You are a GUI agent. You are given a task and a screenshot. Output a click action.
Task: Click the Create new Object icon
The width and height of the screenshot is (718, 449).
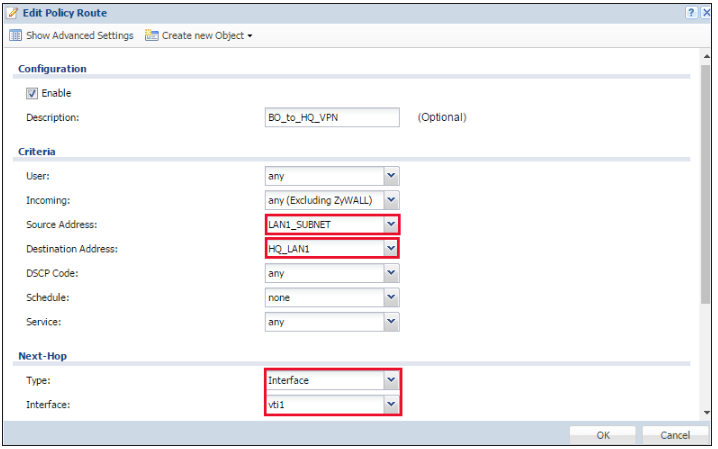(x=152, y=36)
